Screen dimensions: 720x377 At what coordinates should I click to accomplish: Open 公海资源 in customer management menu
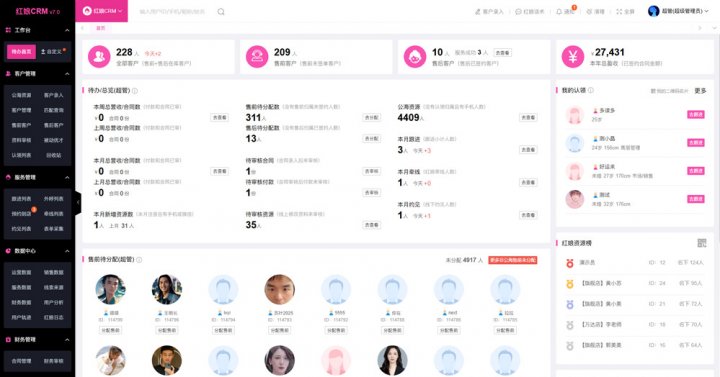point(22,95)
